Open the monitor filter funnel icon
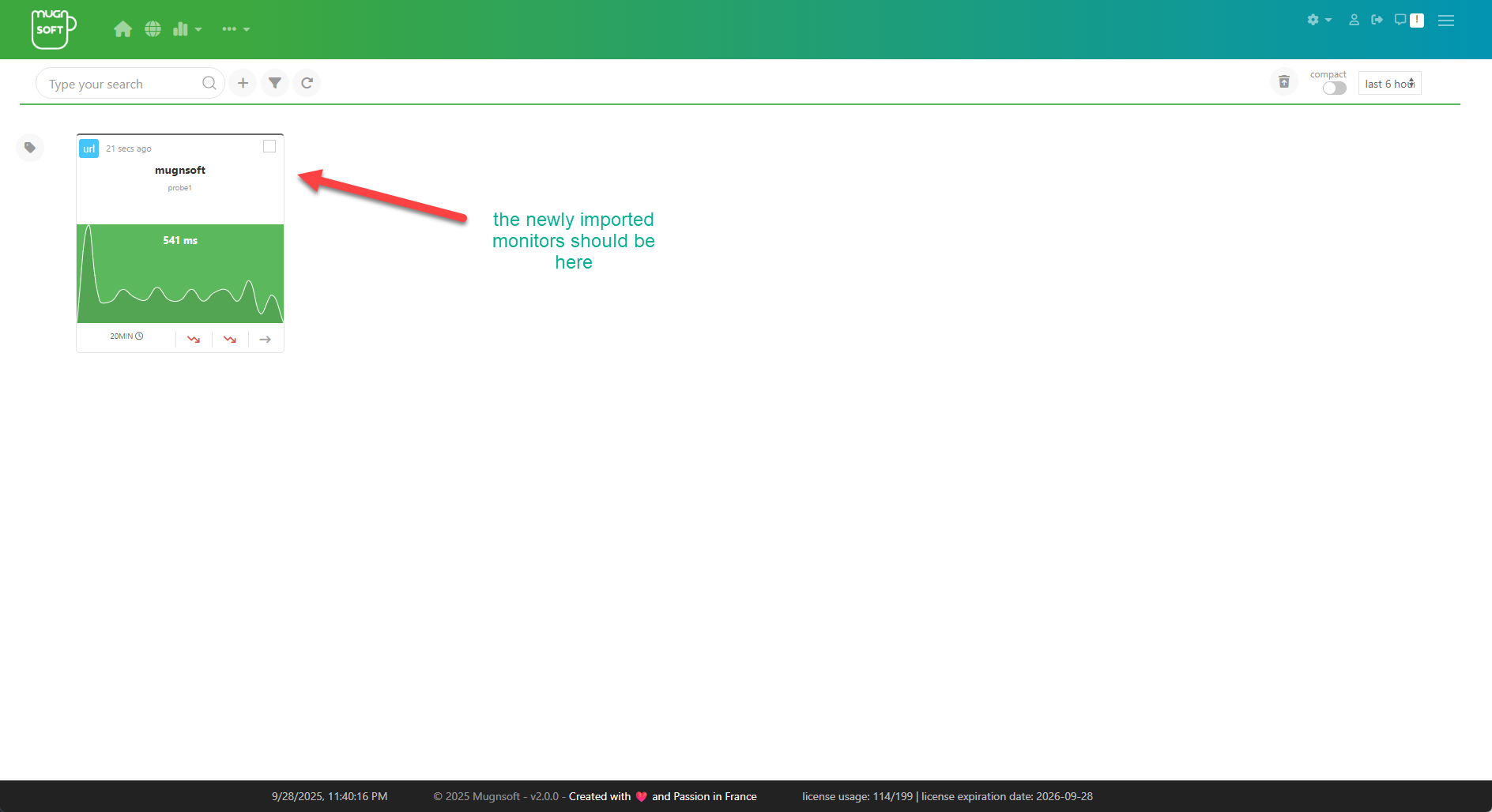Viewport: 1492px width, 812px height. click(x=275, y=83)
